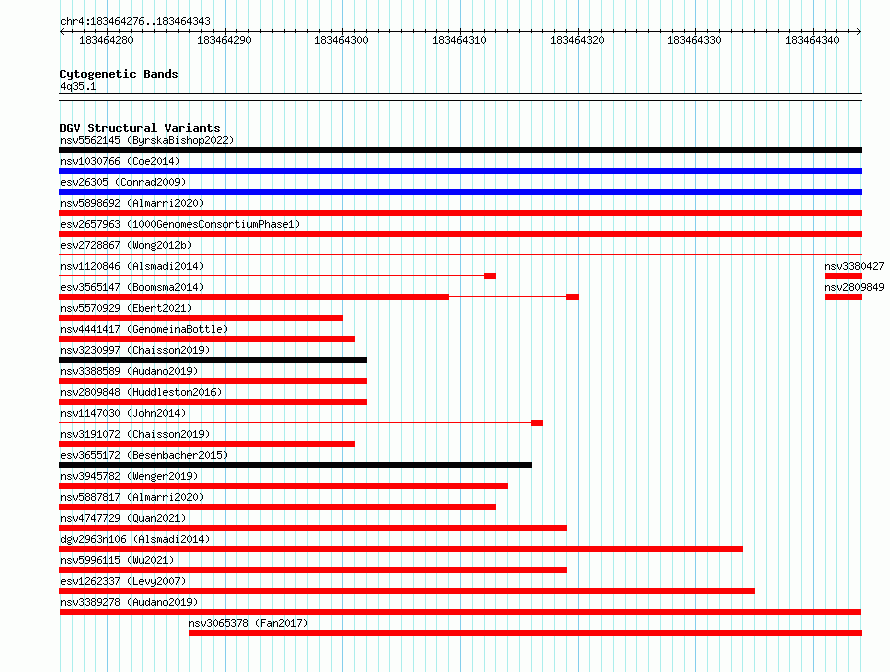Click the nsv2809849 label on the right

854,287
